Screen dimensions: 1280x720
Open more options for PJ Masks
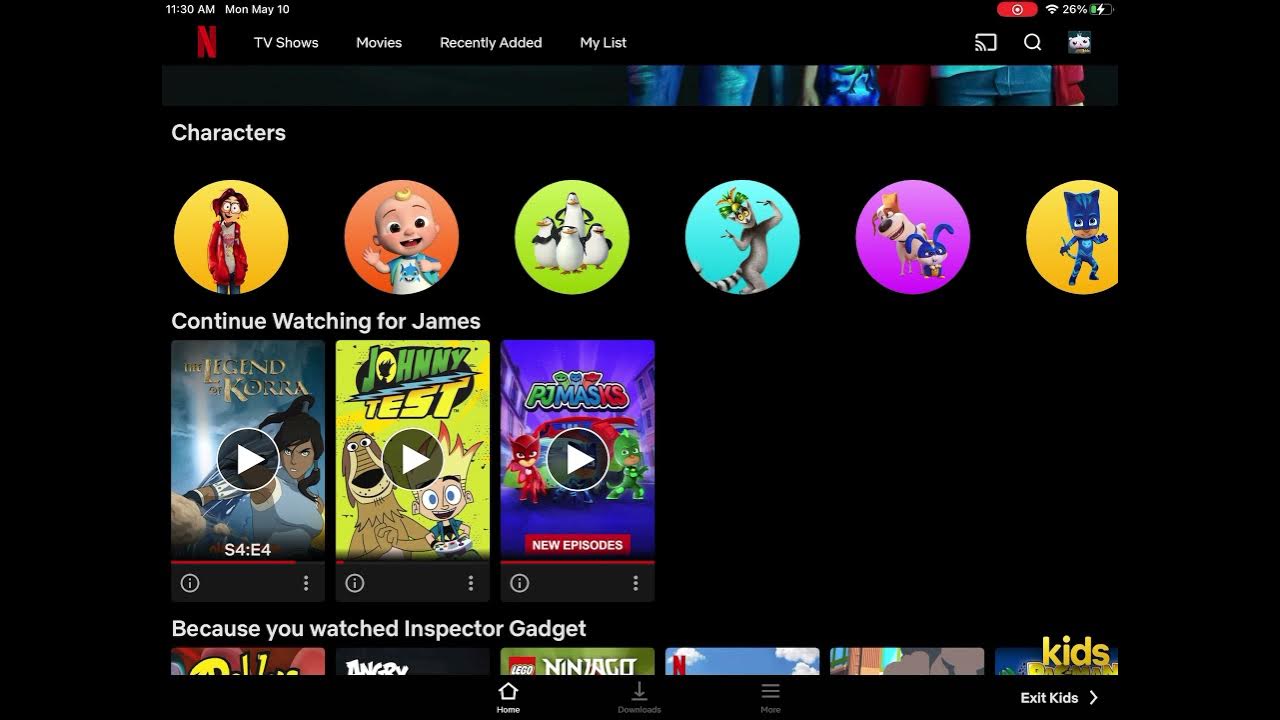pos(636,583)
